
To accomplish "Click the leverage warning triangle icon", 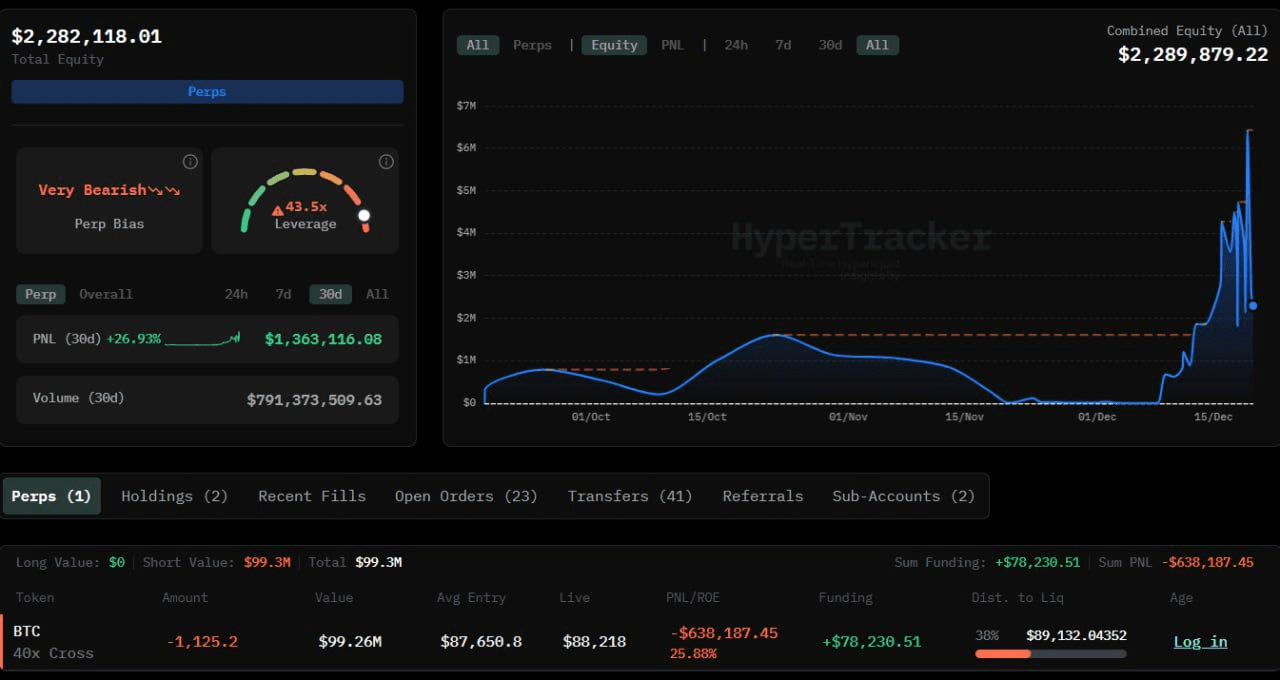I will pyautogui.click(x=278, y=210).
